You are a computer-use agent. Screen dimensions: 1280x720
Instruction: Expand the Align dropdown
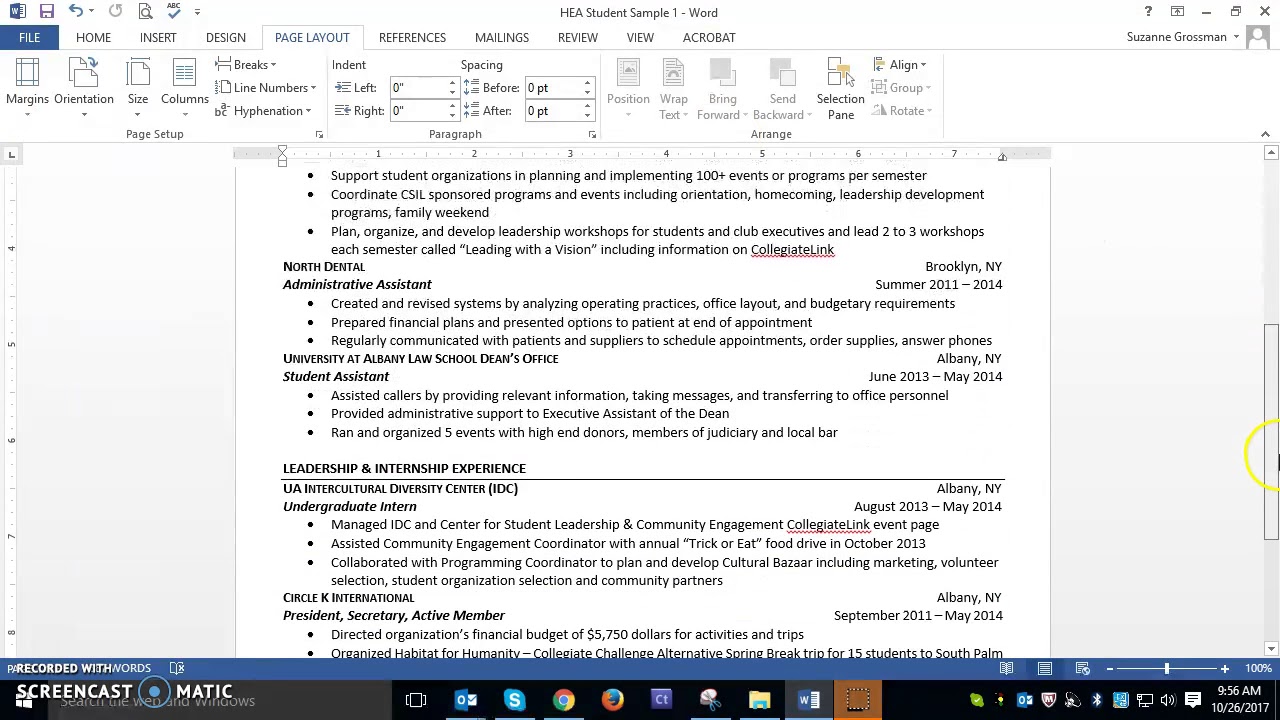(x=900, y=65)
